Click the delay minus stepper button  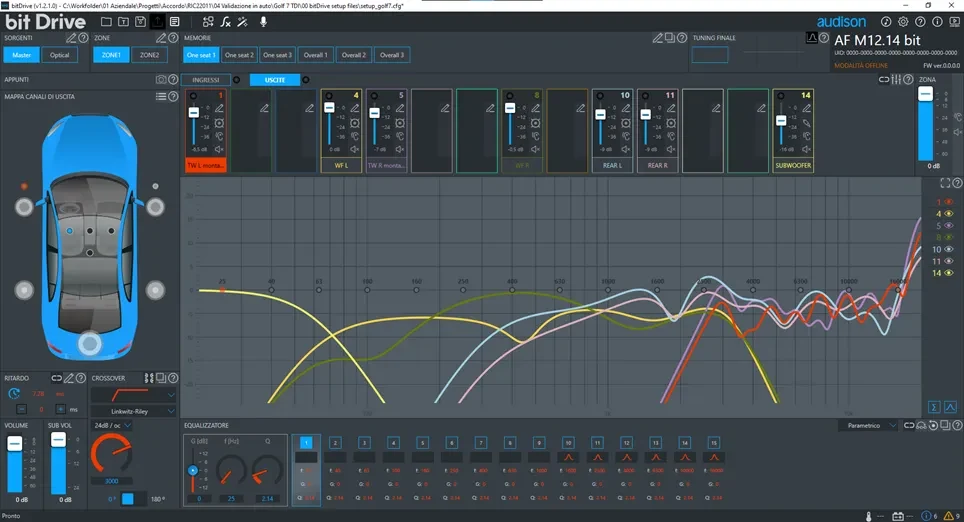pos(22,409)
